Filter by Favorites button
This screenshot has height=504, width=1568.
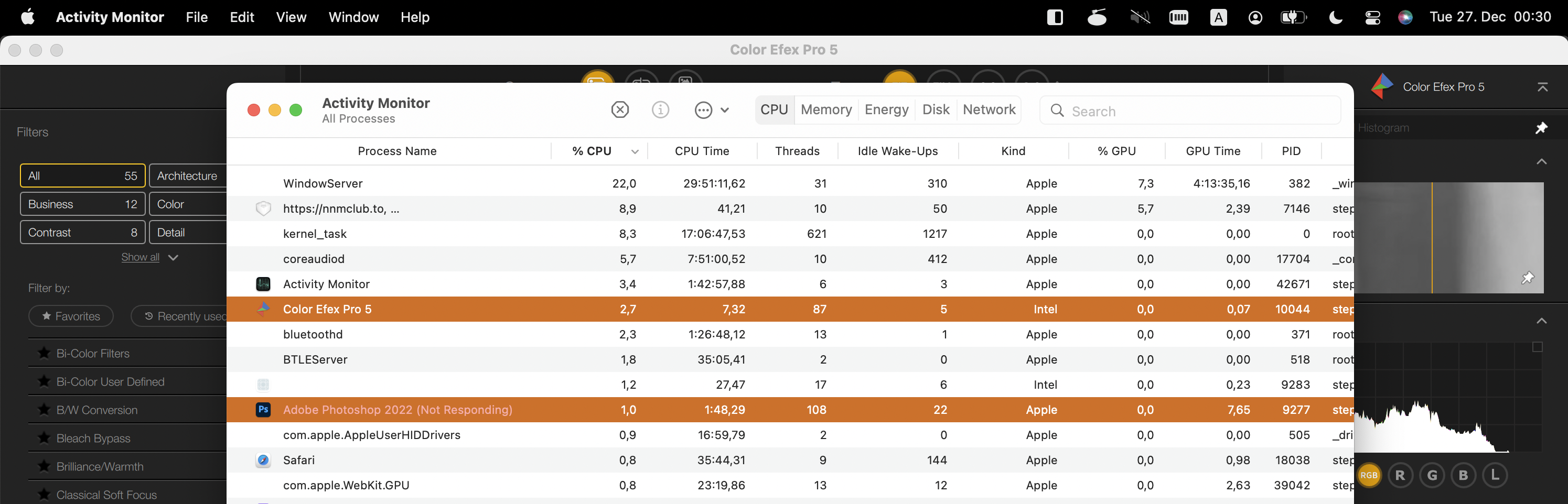71,316
